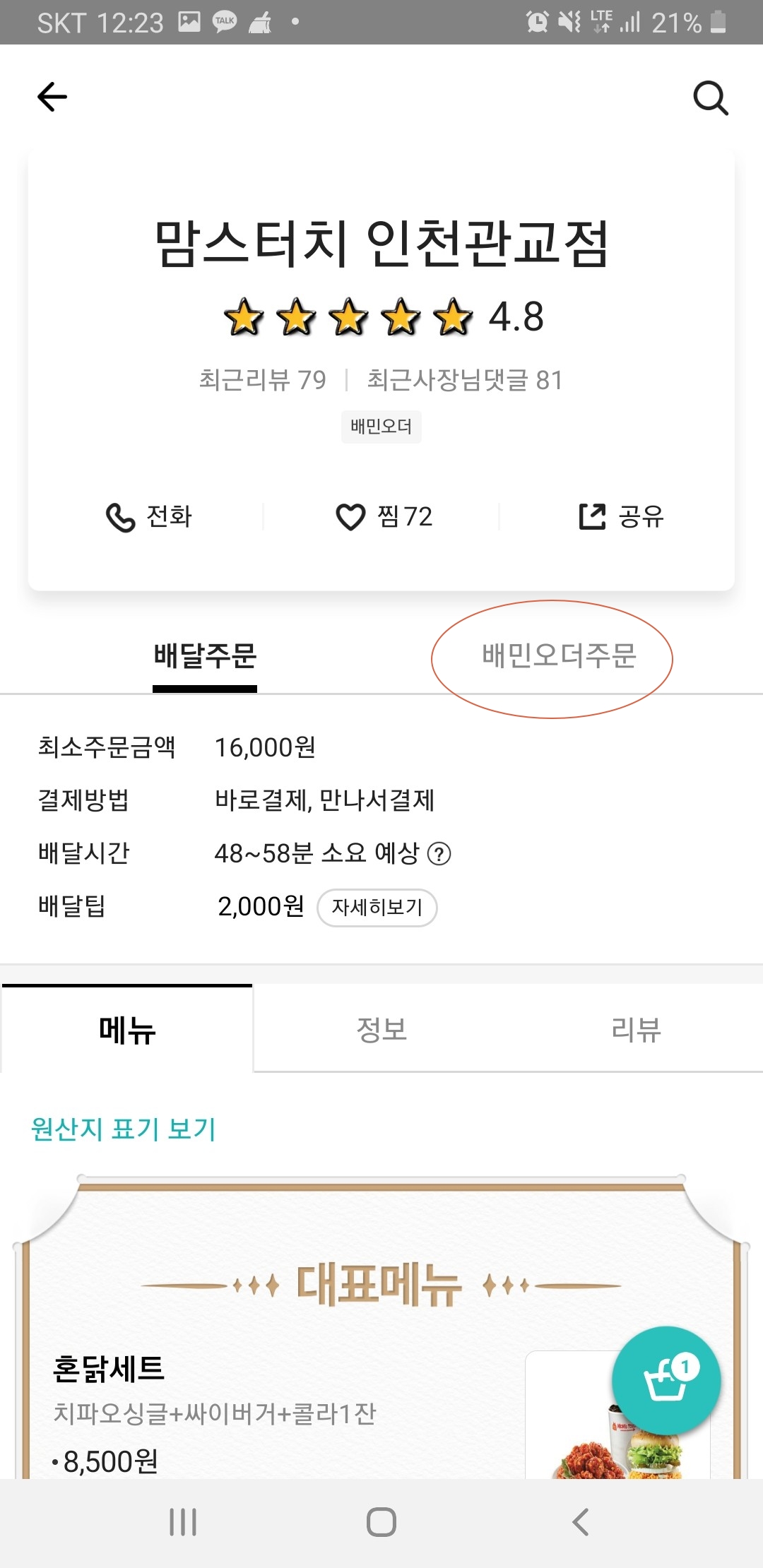Select the 배달주문 tab
The image size is (763, 1568).
[x=205, y=656]
